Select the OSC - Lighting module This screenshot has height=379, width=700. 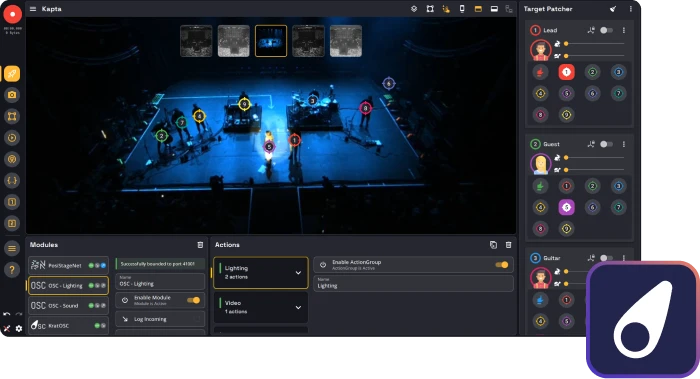(x=68, y=286)
